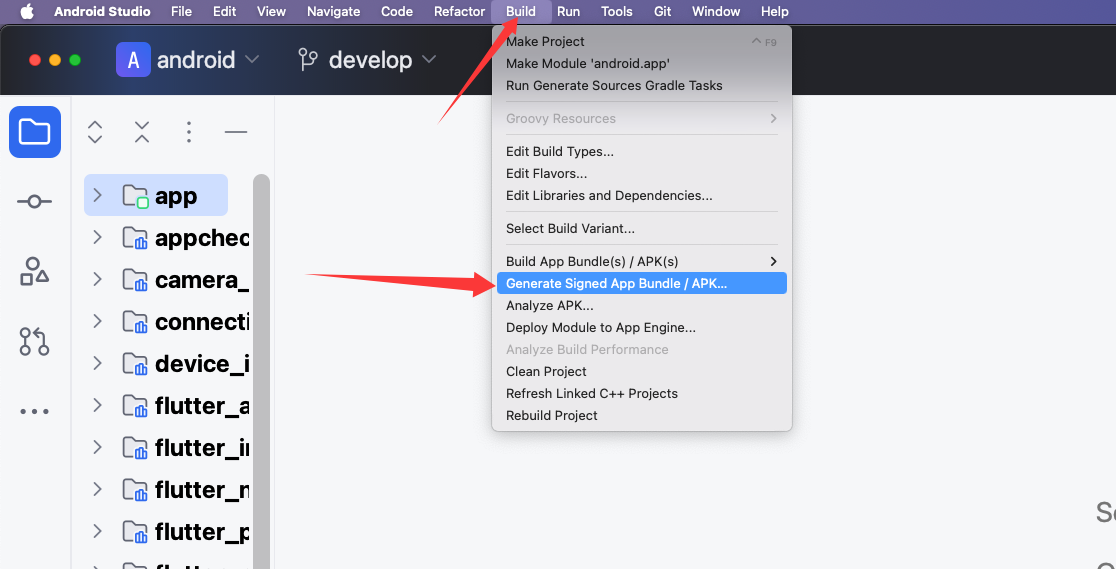
Task: Open project view options kebab menu
Action: point(189,132)
